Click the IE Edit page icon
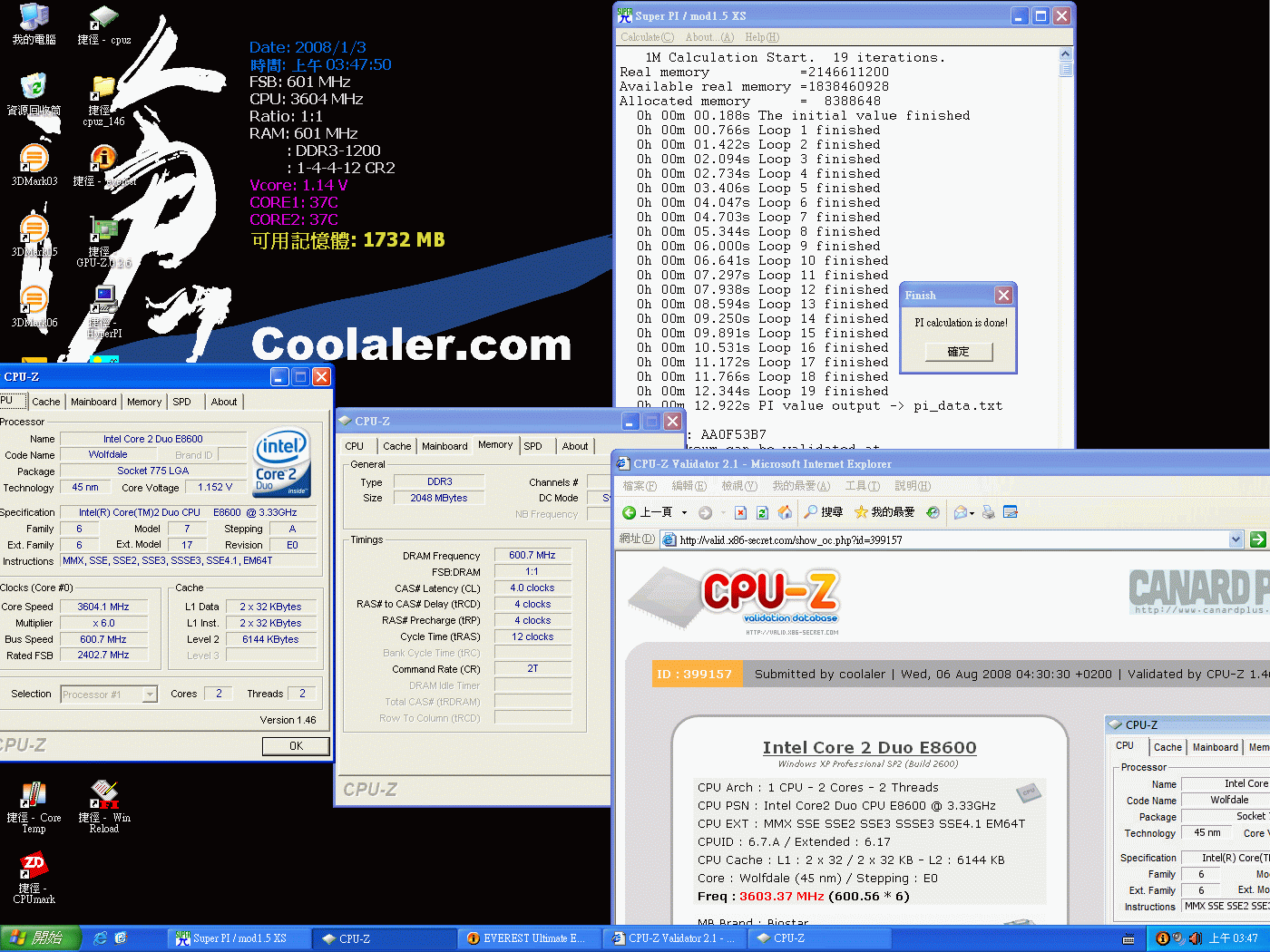This screenshot has height=952, width=1270. click(1010, 512)
